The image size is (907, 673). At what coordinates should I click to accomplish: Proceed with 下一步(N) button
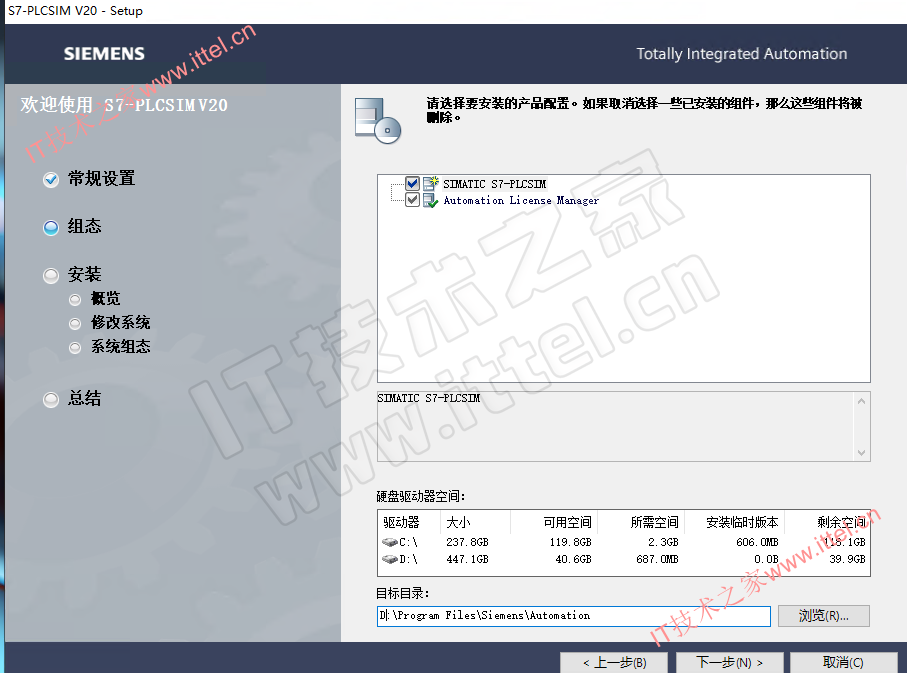[729, 663]
